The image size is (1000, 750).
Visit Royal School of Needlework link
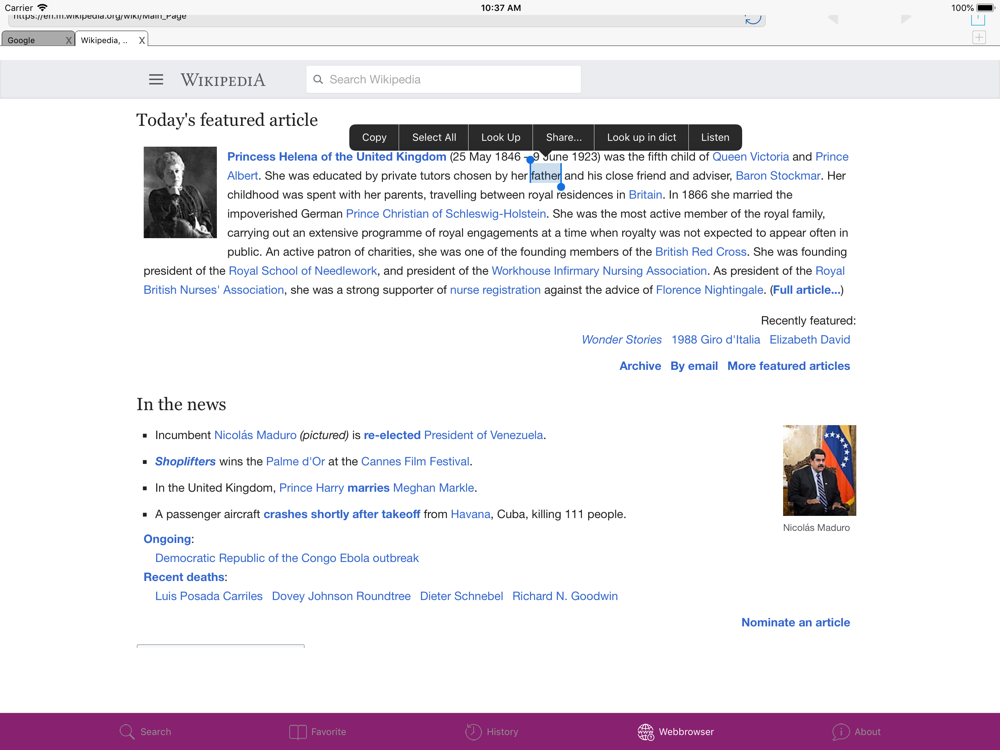click(303, 271)
